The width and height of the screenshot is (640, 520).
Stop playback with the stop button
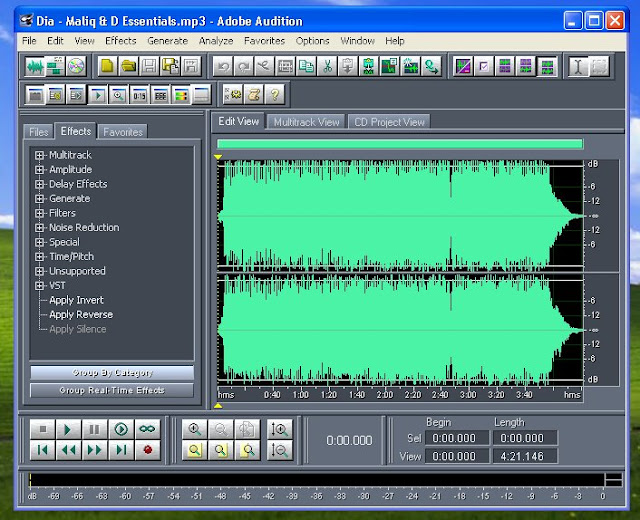(x=42, y=429)
